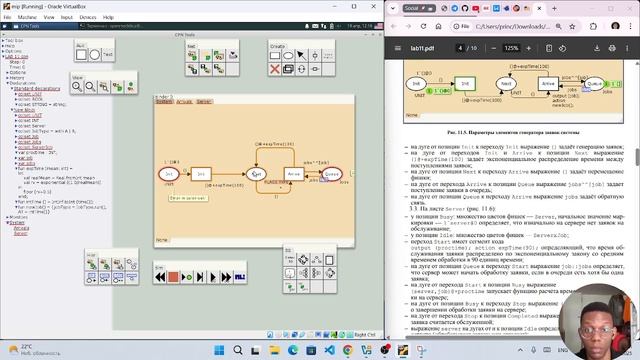
Task: Click the fast-forward simulation button
Action: [x=226, y=277]
